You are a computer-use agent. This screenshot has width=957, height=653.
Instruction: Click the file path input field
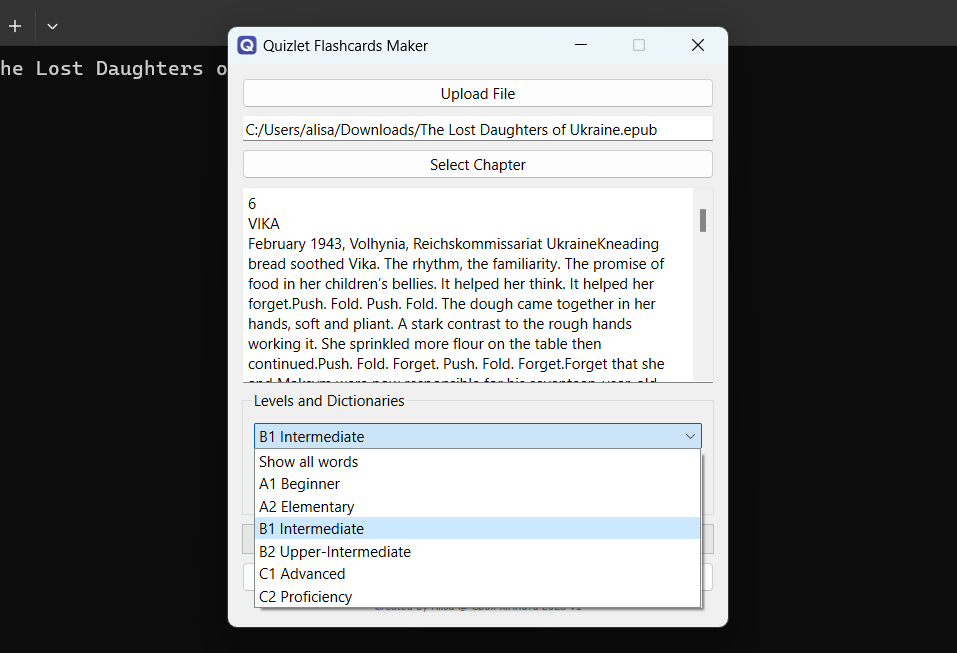pyautogui.click(x=477, y=129)
